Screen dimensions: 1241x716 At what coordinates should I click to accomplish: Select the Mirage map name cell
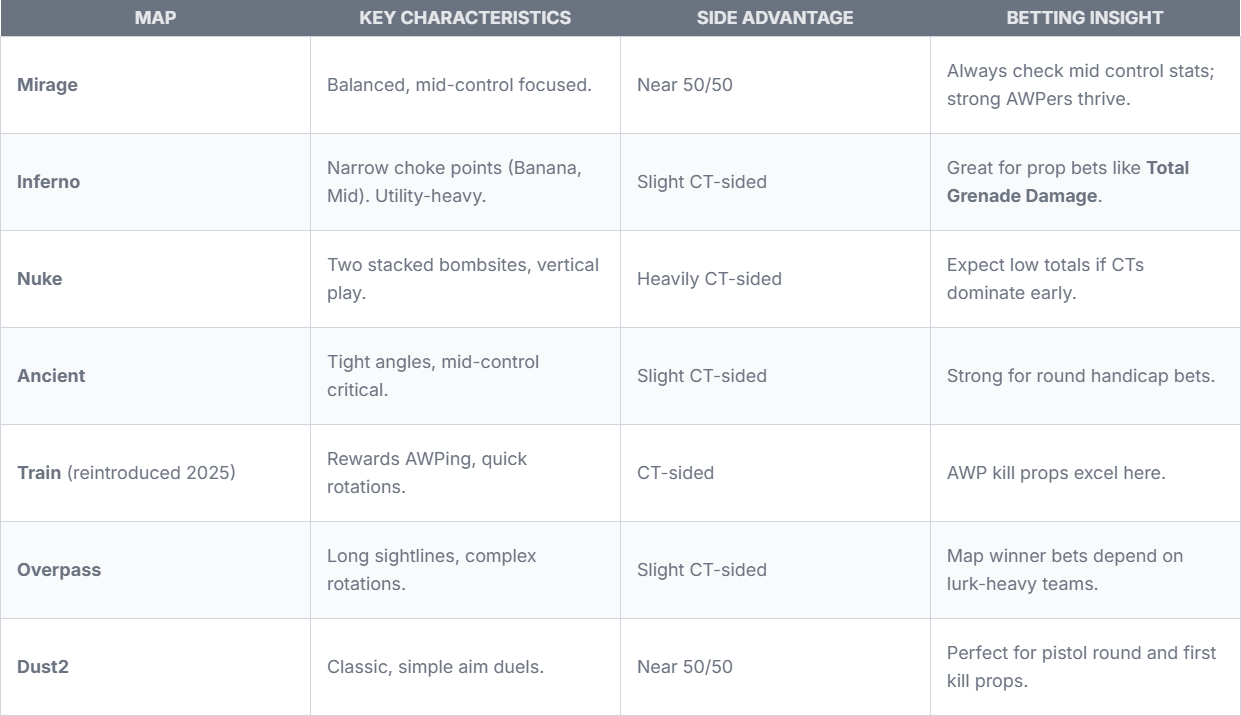(155, 85)
